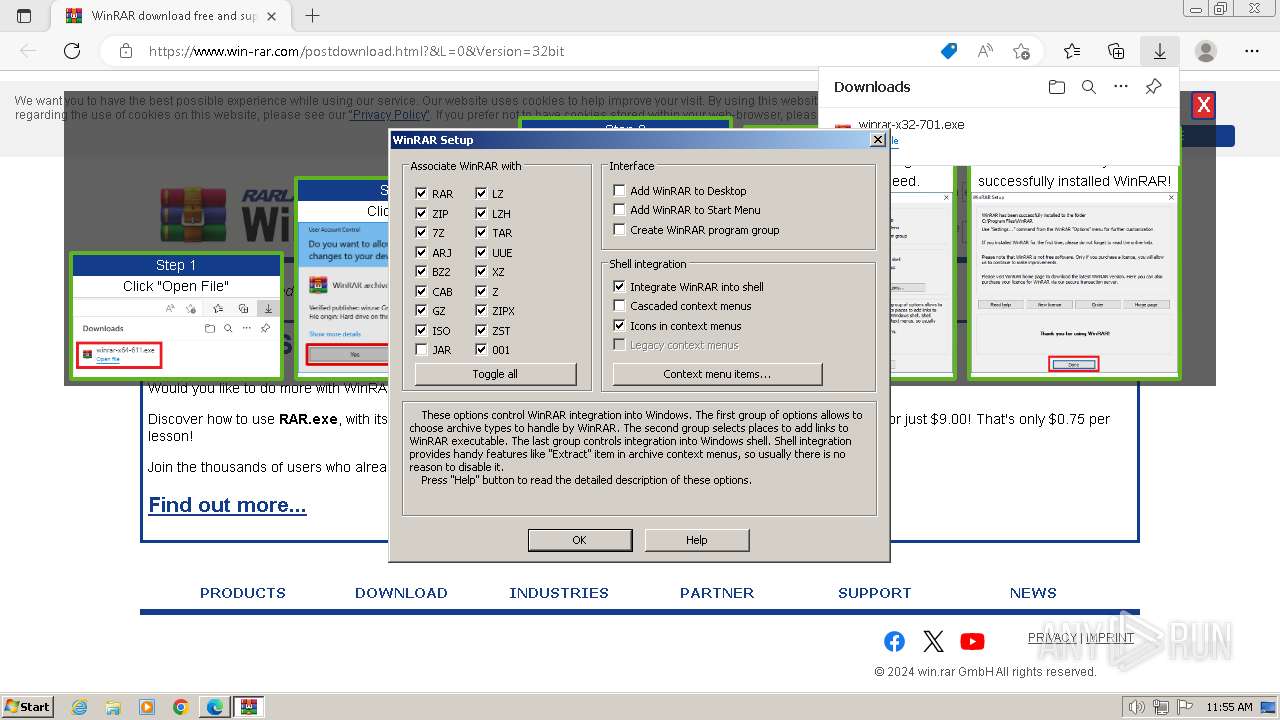1280x720 pixels.
Task: Open the Windows Start button
Action: [x=28, y=707]
